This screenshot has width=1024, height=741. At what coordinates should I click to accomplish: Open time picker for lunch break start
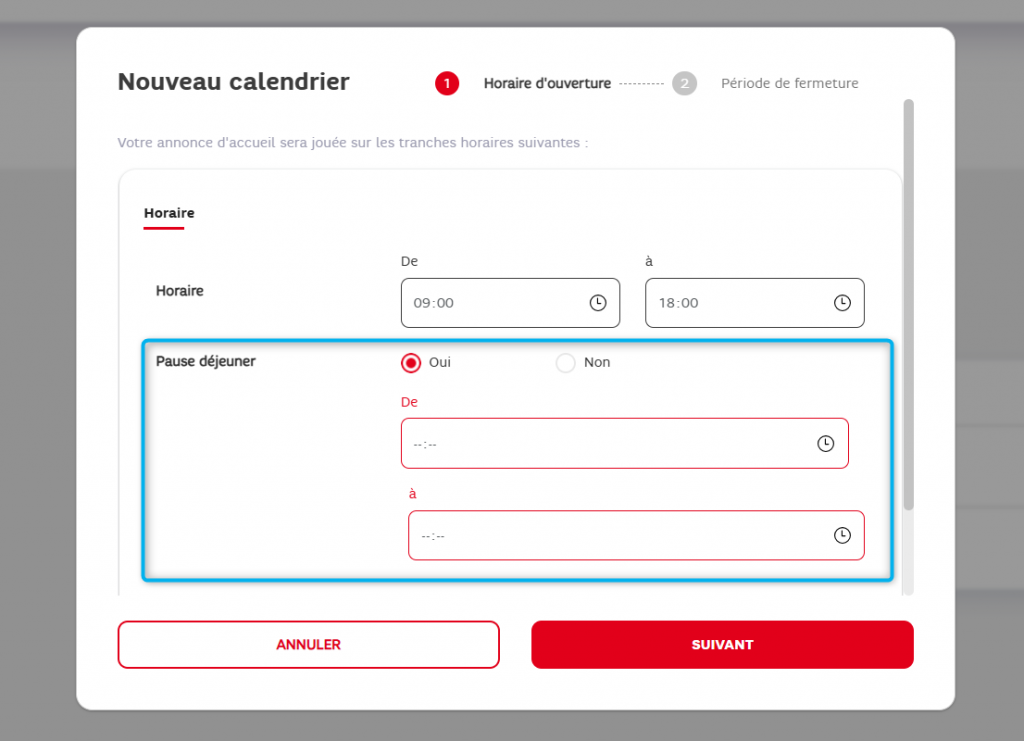(x=825, y=444)
